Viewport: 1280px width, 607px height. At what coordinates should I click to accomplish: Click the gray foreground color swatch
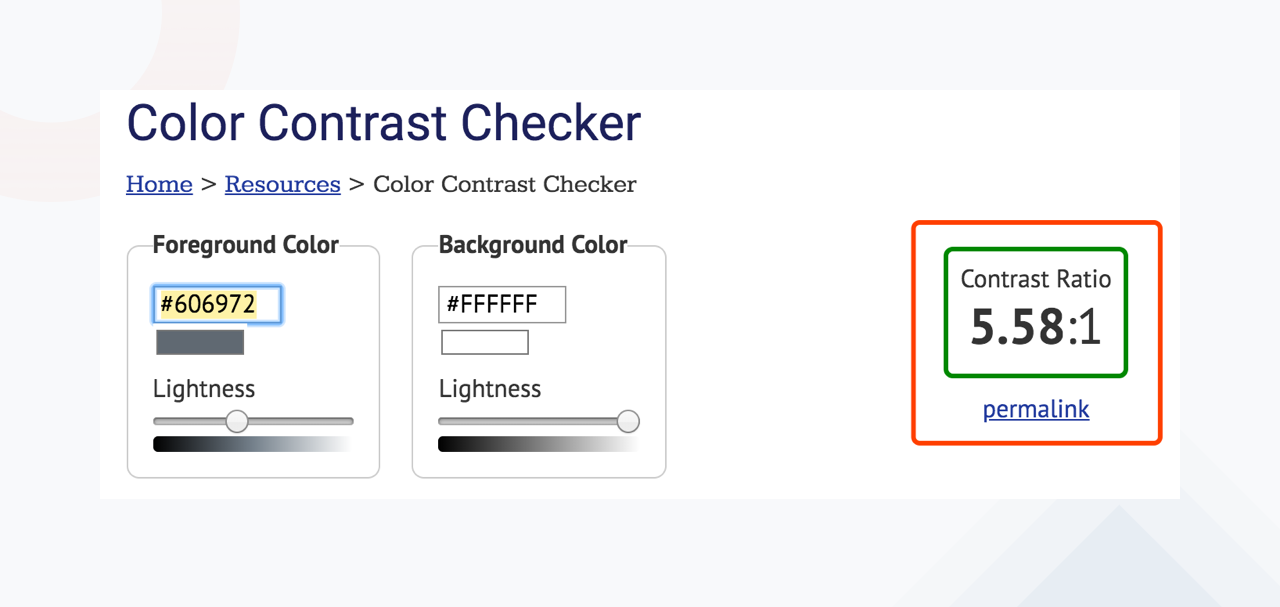[200, 342]
